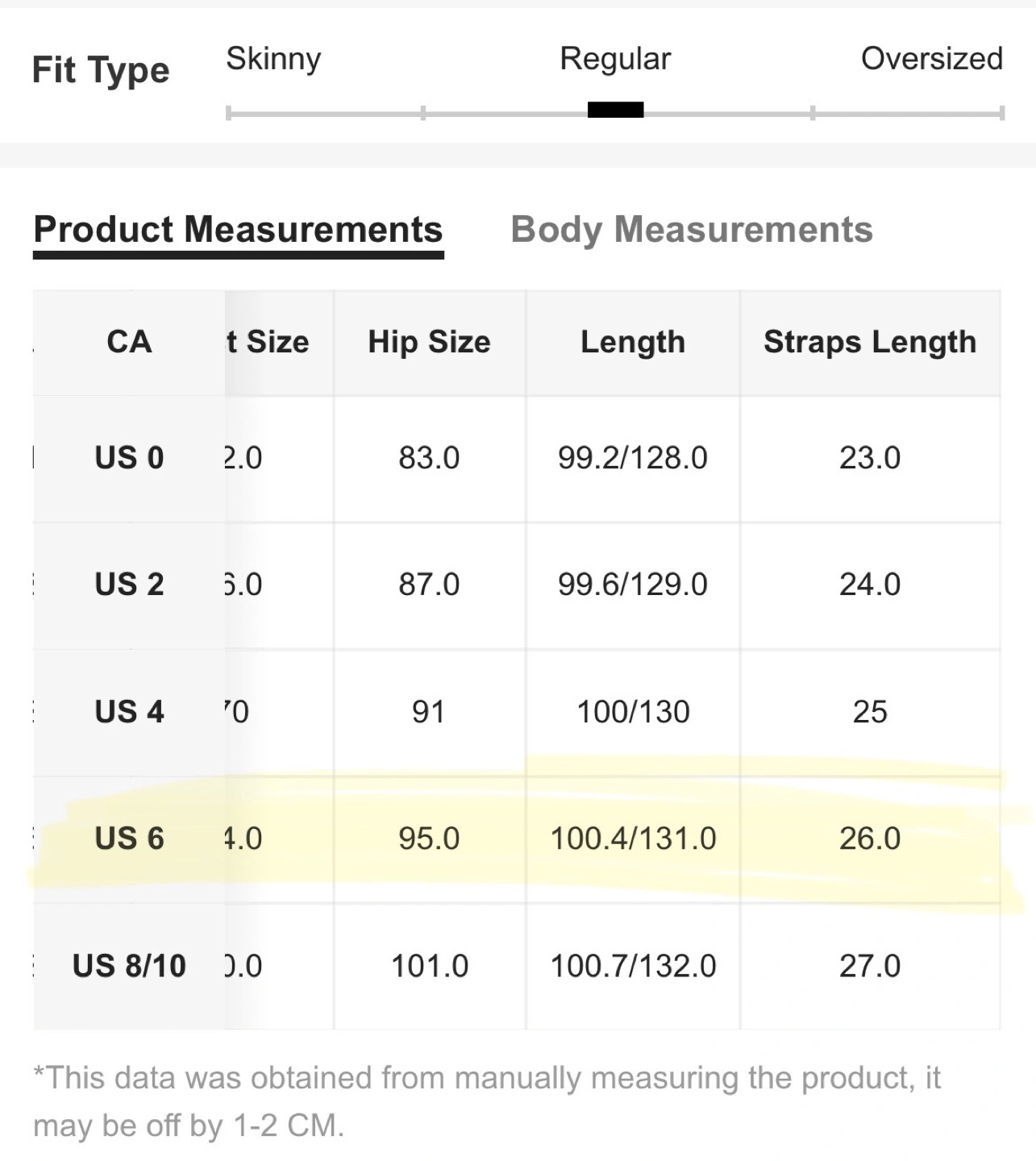This screenshot has width=1036, height=1161.
Task: Select the US 4 size row
Action: pyautogui.click(x=517, y=712)
